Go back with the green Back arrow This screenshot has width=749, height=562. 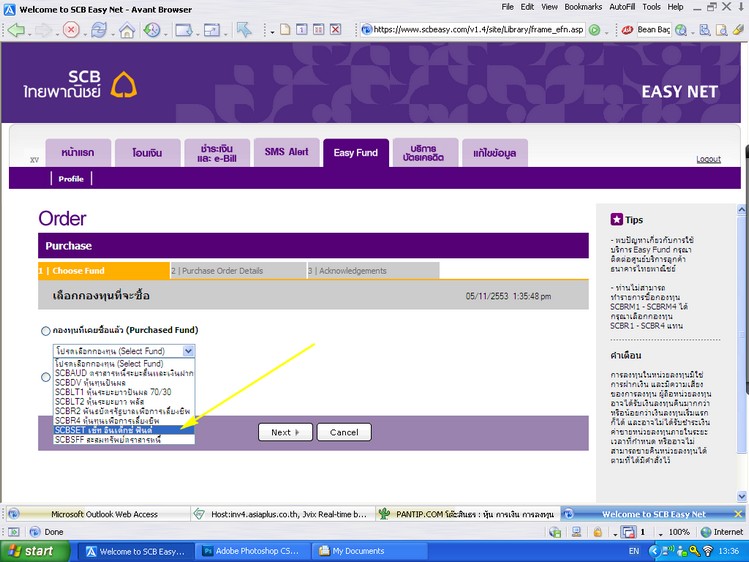pyautogui.click(x=16, y=30)
